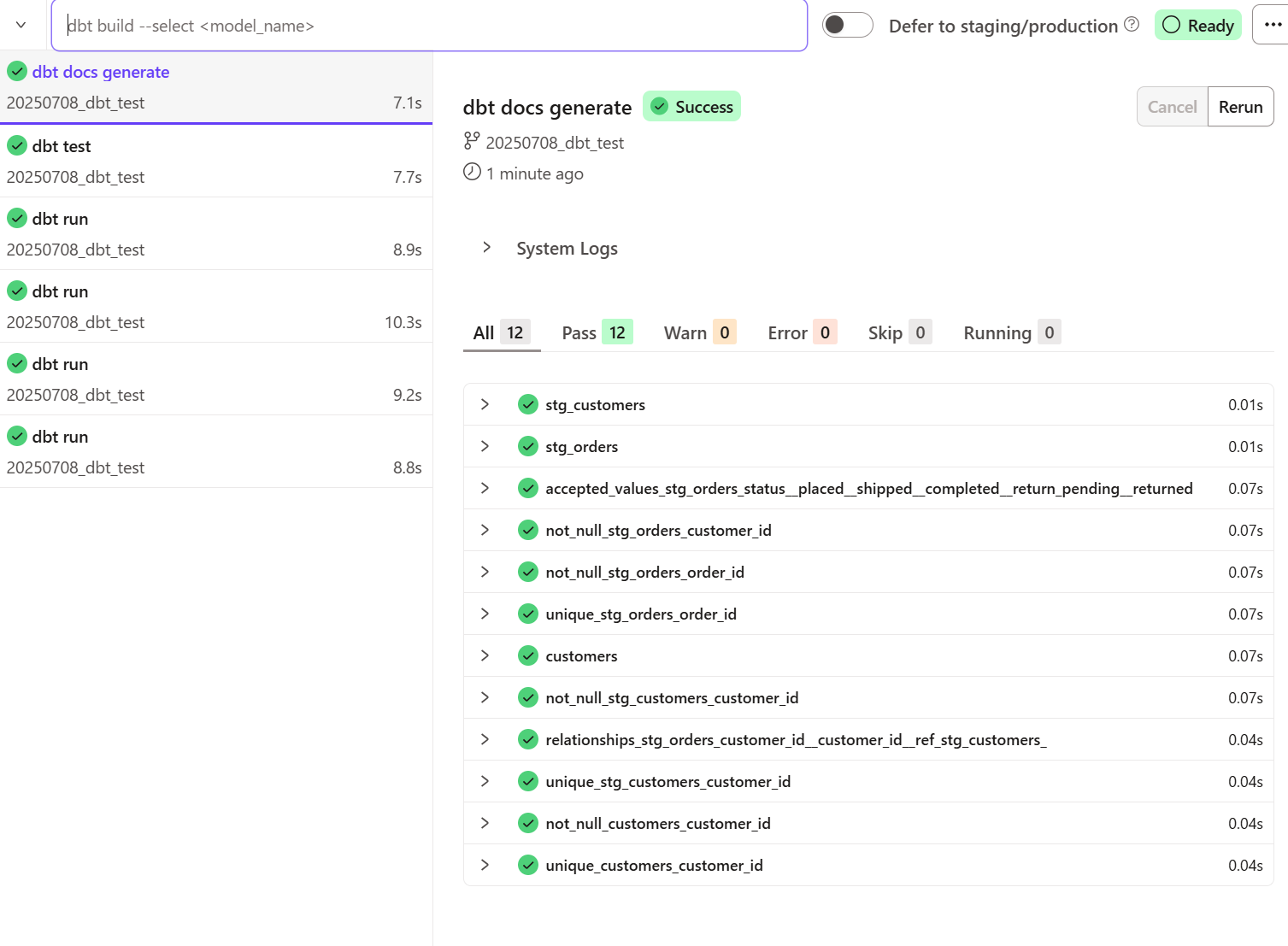This screenshot has height=946, width=1288.
Task: Click the green check icon for stg_customers
Action: click(528, 404)
